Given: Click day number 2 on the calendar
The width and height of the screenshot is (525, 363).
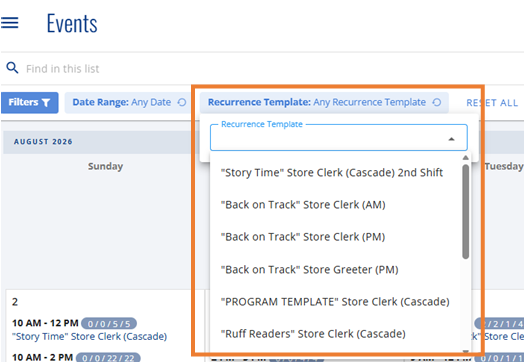Looking at the screenshot, I should click(x=15, y=302).
